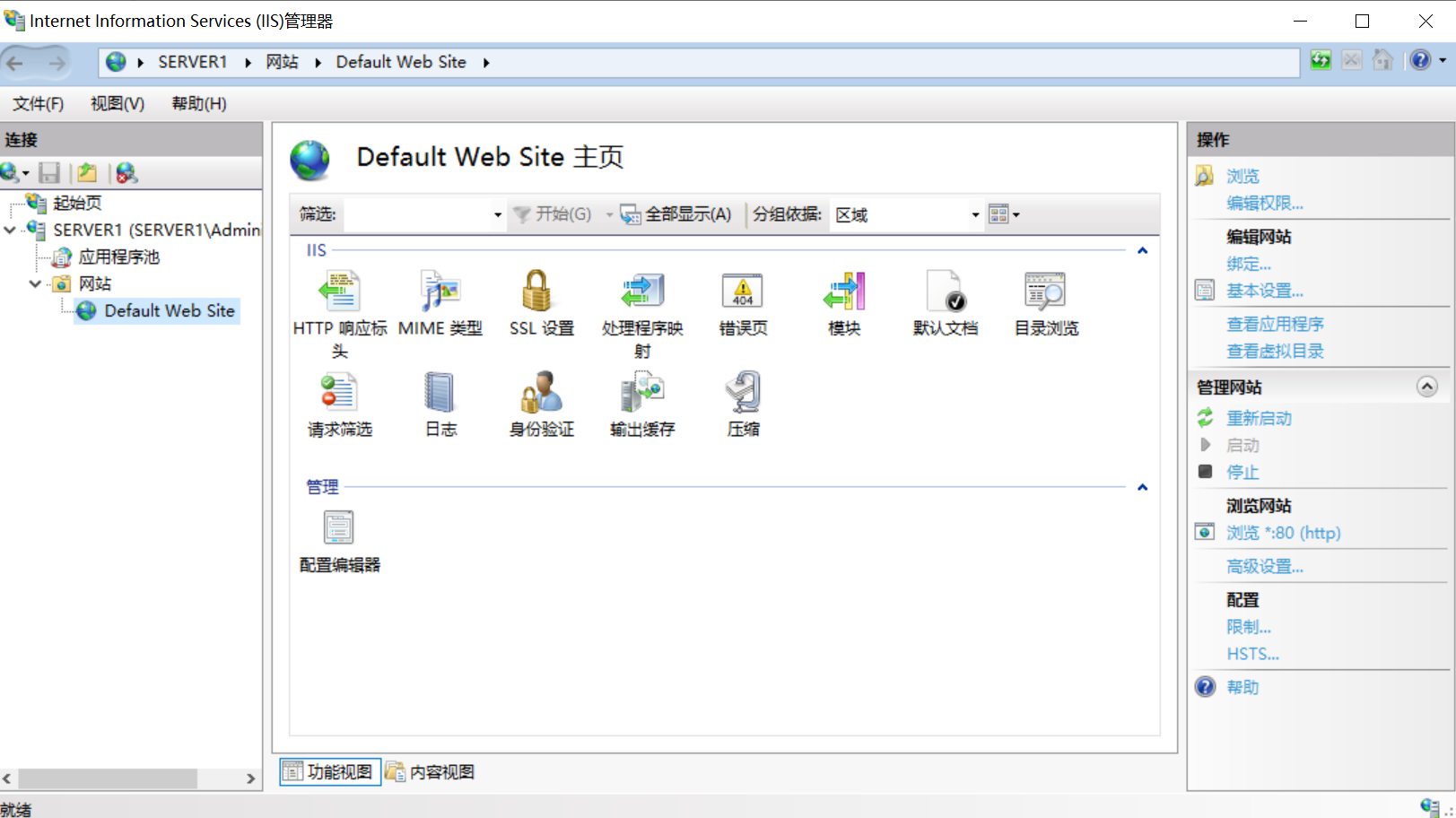1456x818 pixels.
Task: Select 应用程序池 in the tree
Action: pos(119,257)
